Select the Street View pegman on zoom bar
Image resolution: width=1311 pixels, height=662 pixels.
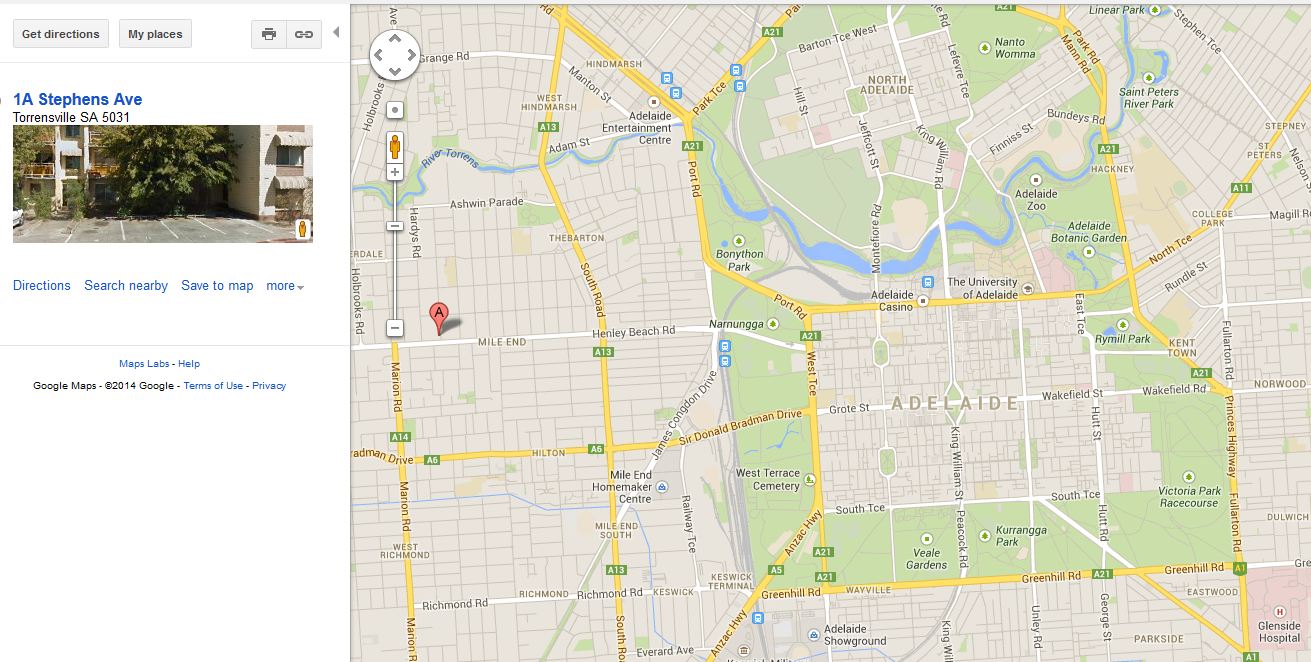pyautogui.click(x=395, y=146)
